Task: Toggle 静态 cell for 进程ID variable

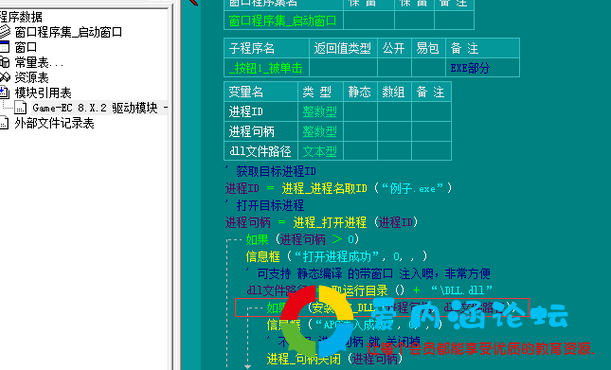Action: tap(360, 112)
